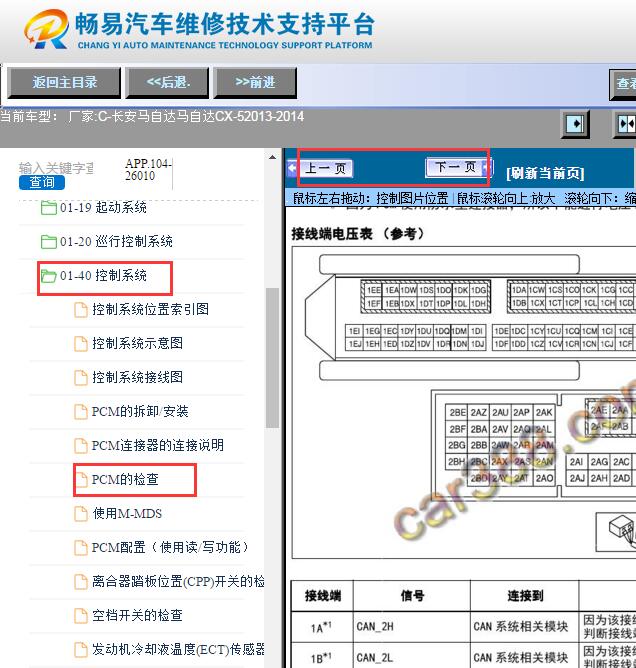Screen dimensions: 636x668
Task: Click page icon beside PCM连接器的连接说明
Action: pos(81,446)
